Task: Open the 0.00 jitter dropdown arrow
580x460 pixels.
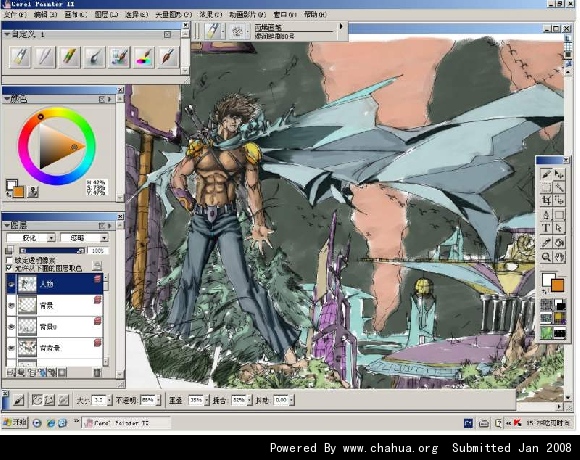Action: coord(292,400)
